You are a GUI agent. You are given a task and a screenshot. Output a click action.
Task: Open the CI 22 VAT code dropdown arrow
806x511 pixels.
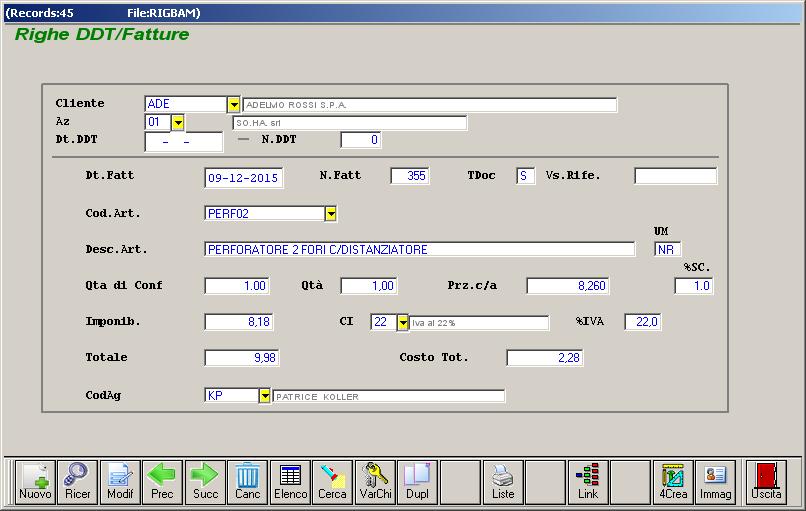403,323
